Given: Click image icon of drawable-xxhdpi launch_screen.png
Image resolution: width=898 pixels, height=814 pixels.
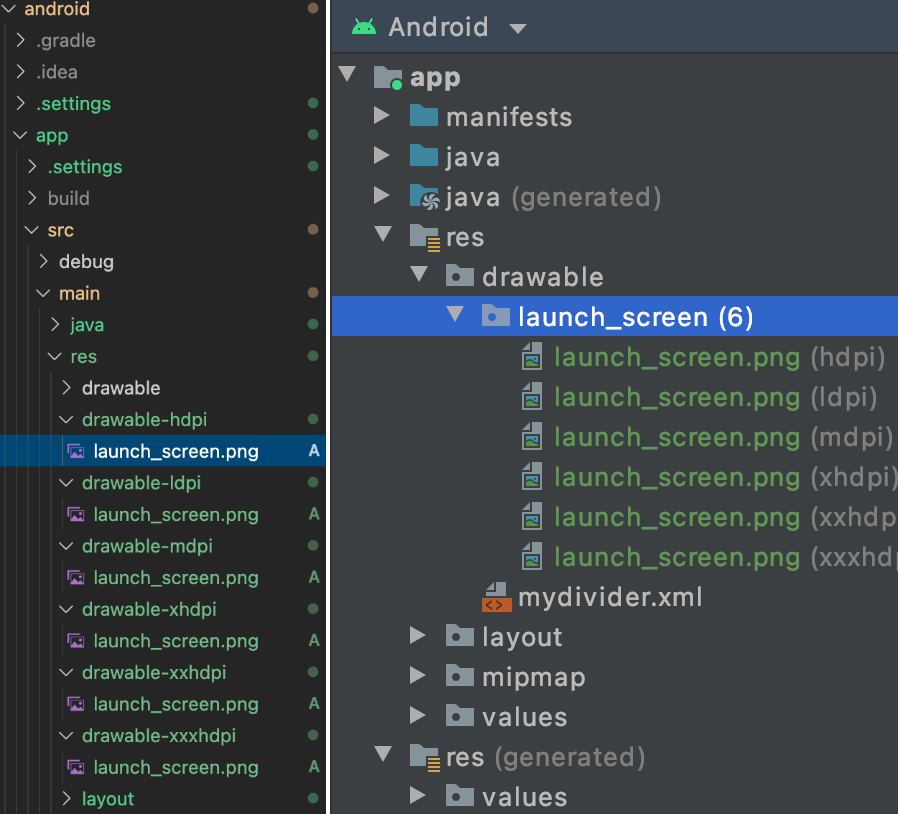Looking at the screenshot, I should [x=76, y=703].
